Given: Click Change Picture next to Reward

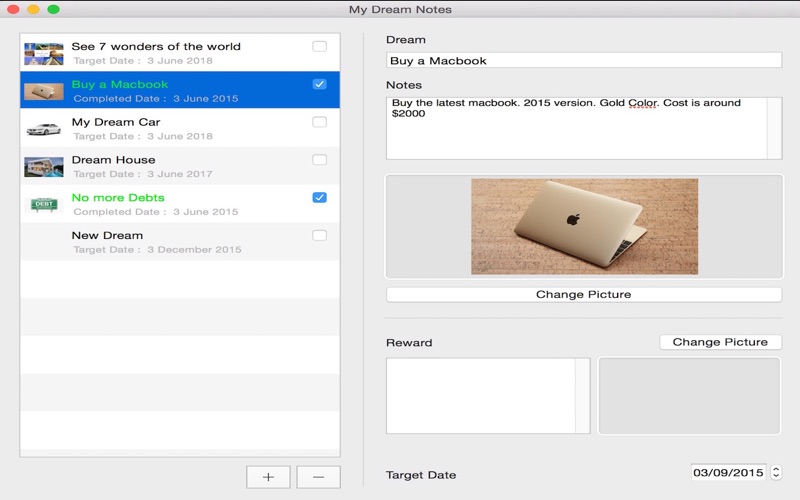Looking at the screenshot, I should click(720, 342).
